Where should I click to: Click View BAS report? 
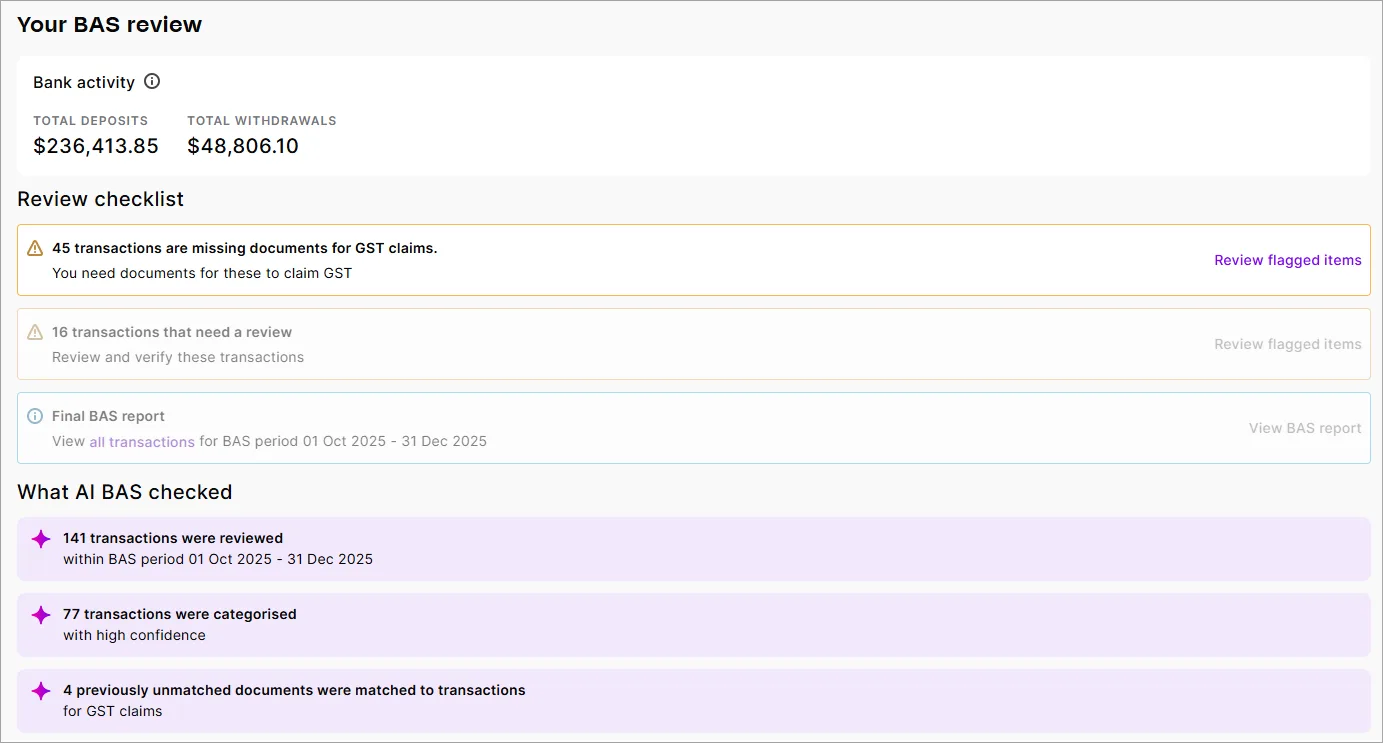(1305, 427)
